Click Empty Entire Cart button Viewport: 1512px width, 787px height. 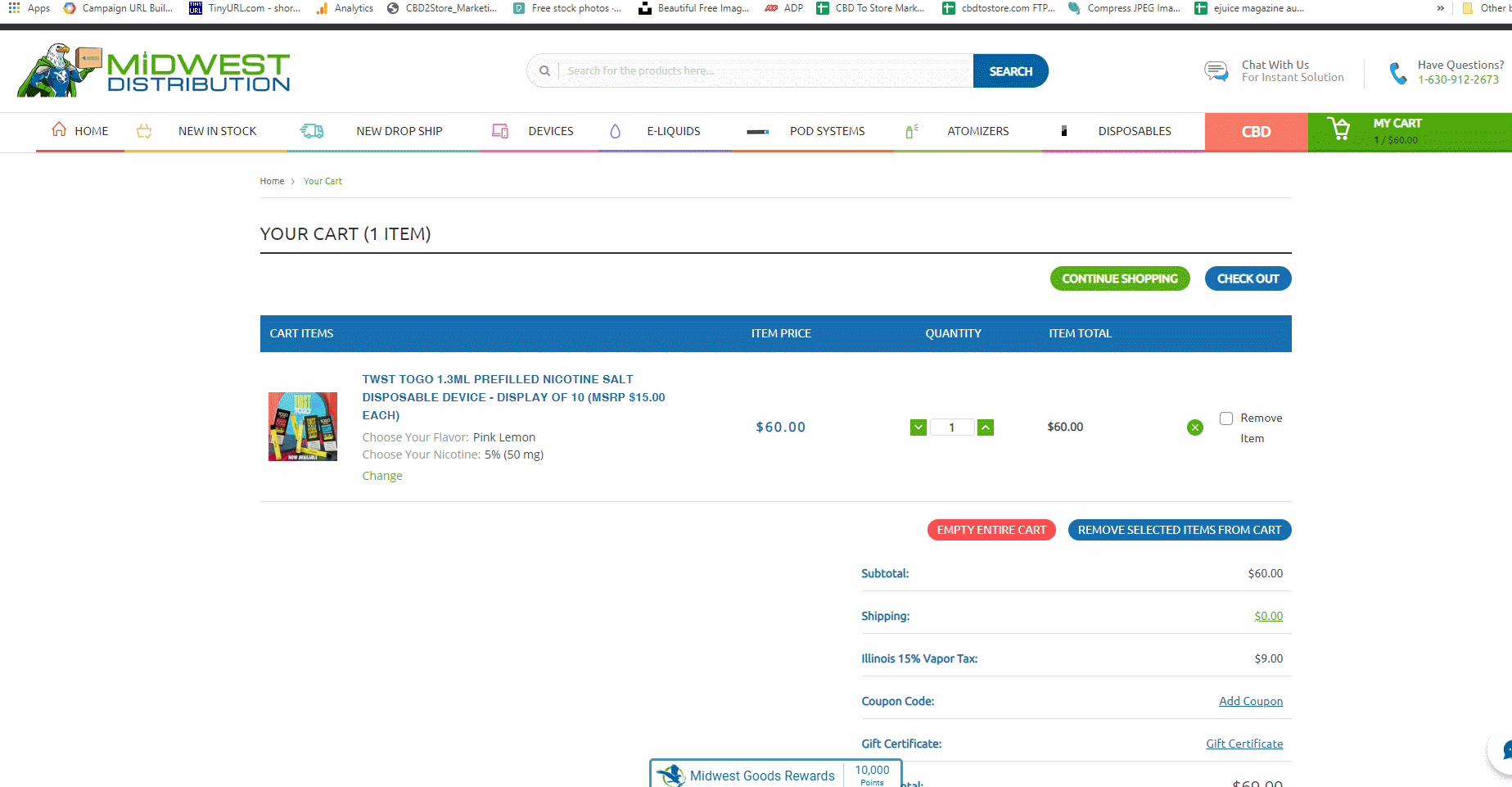[x=991, y=530]
